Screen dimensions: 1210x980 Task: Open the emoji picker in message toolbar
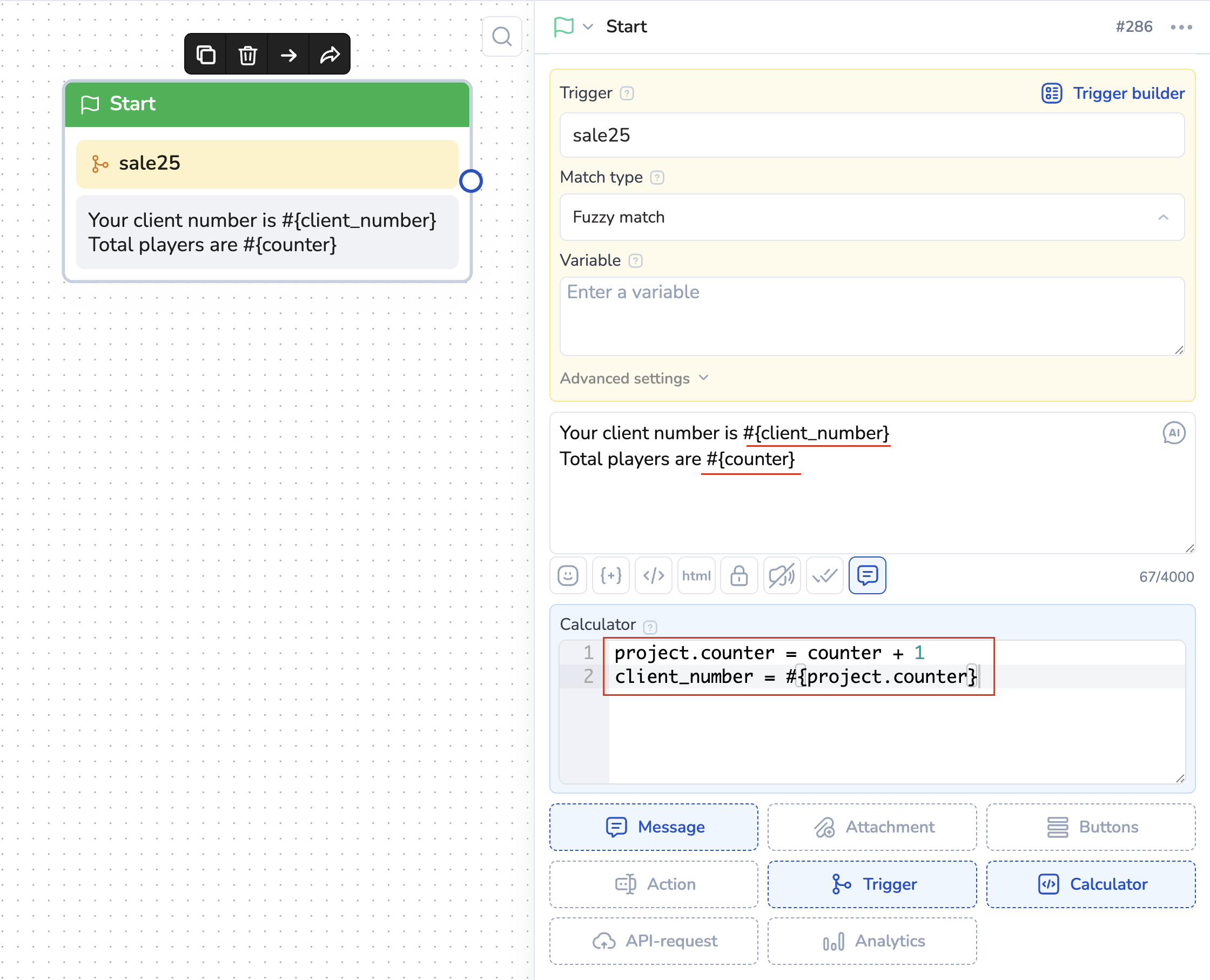(x=568, y=575)
